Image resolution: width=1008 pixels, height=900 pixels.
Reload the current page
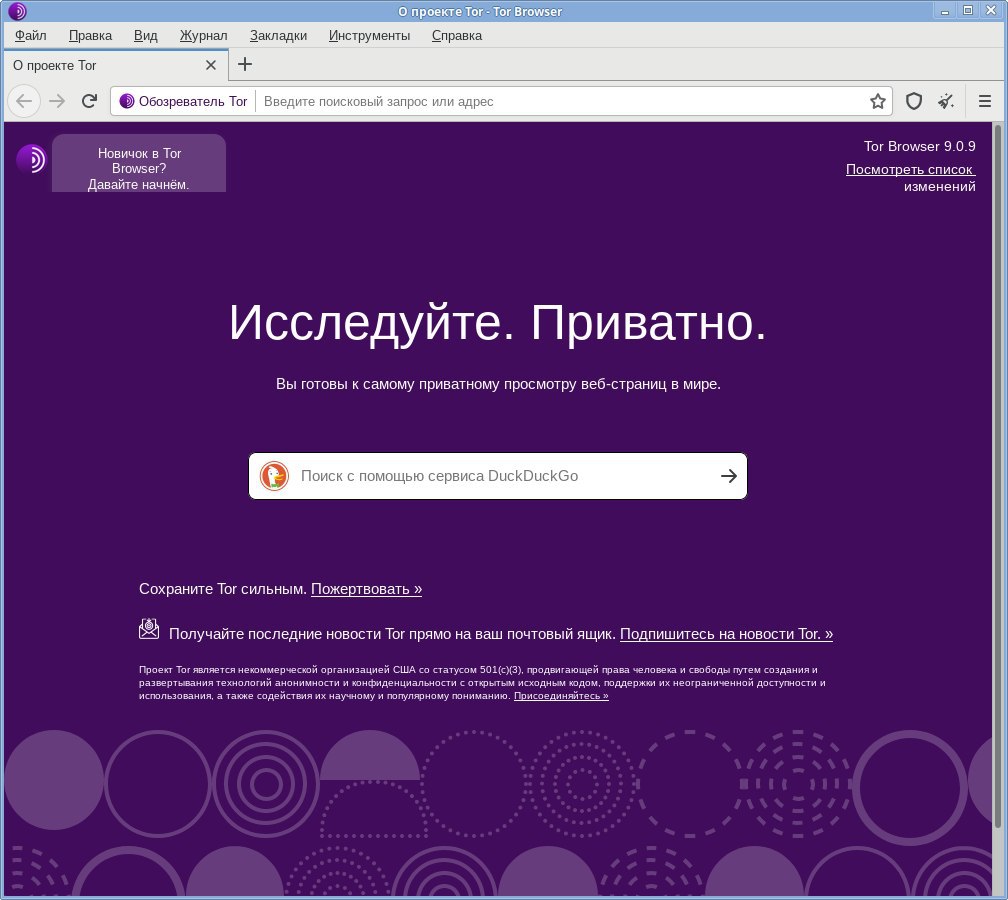(89, 101)
